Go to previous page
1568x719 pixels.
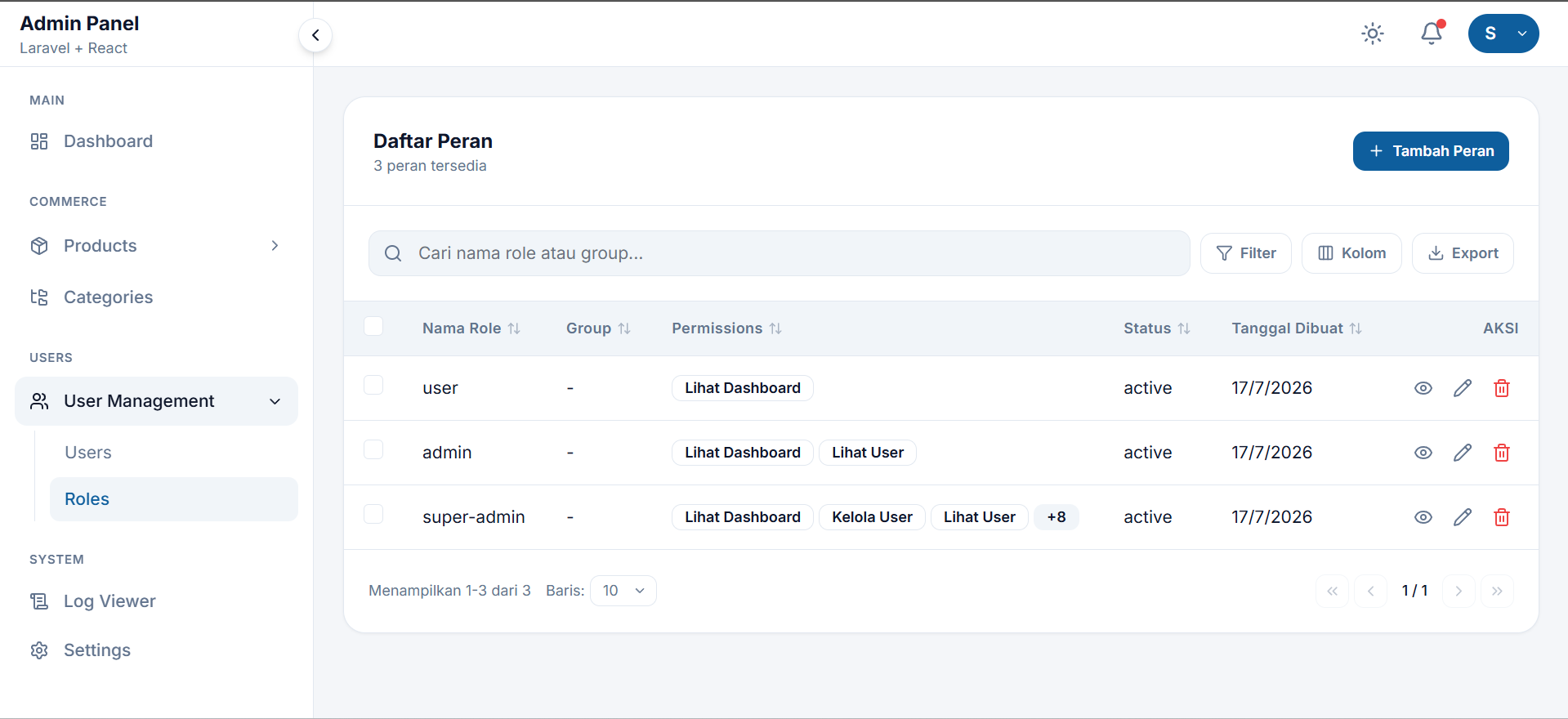pyautogui.click(x=1371, y=591)
